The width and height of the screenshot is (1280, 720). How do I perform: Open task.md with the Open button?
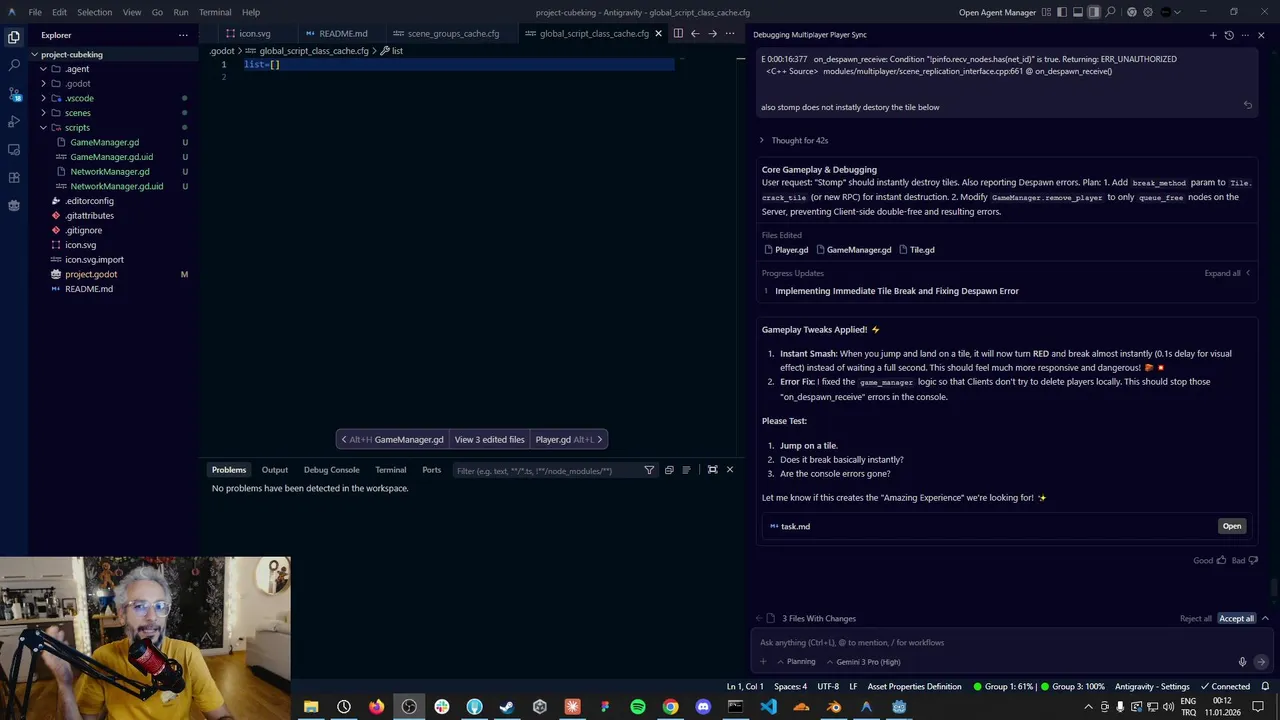click(1232, 526)
